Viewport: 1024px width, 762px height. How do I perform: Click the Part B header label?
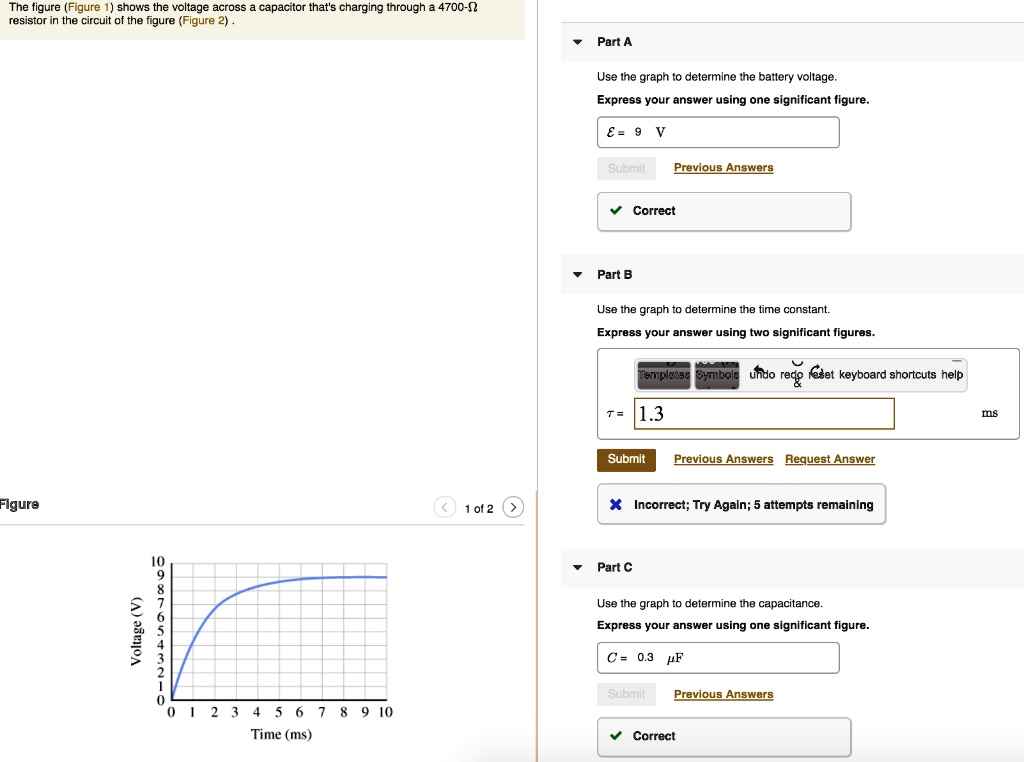click(615, 275)
